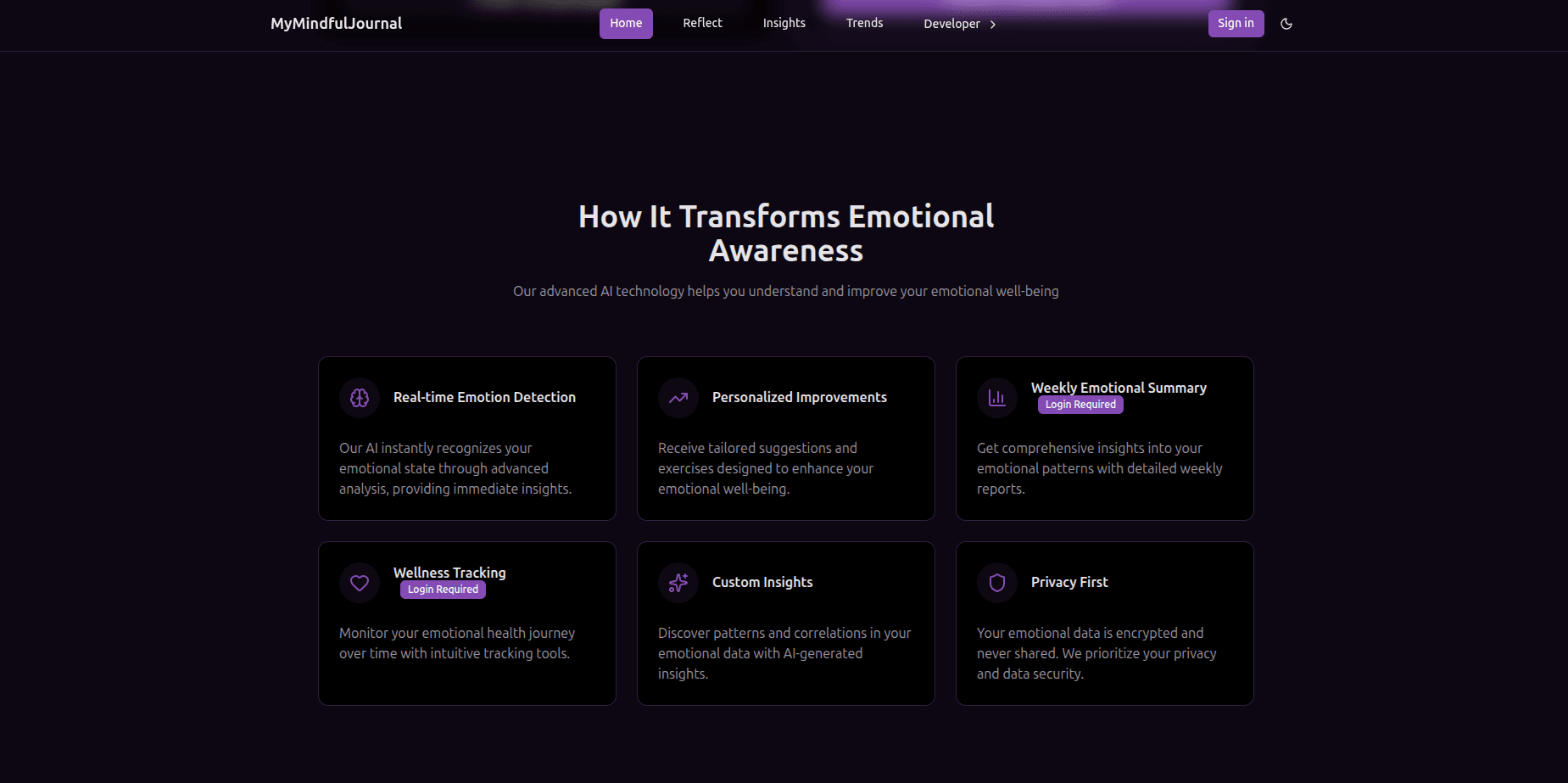This screenshot has height=783, width=1568.
Task: Click the MyMindfulJournal logo link
Action: 336,24
